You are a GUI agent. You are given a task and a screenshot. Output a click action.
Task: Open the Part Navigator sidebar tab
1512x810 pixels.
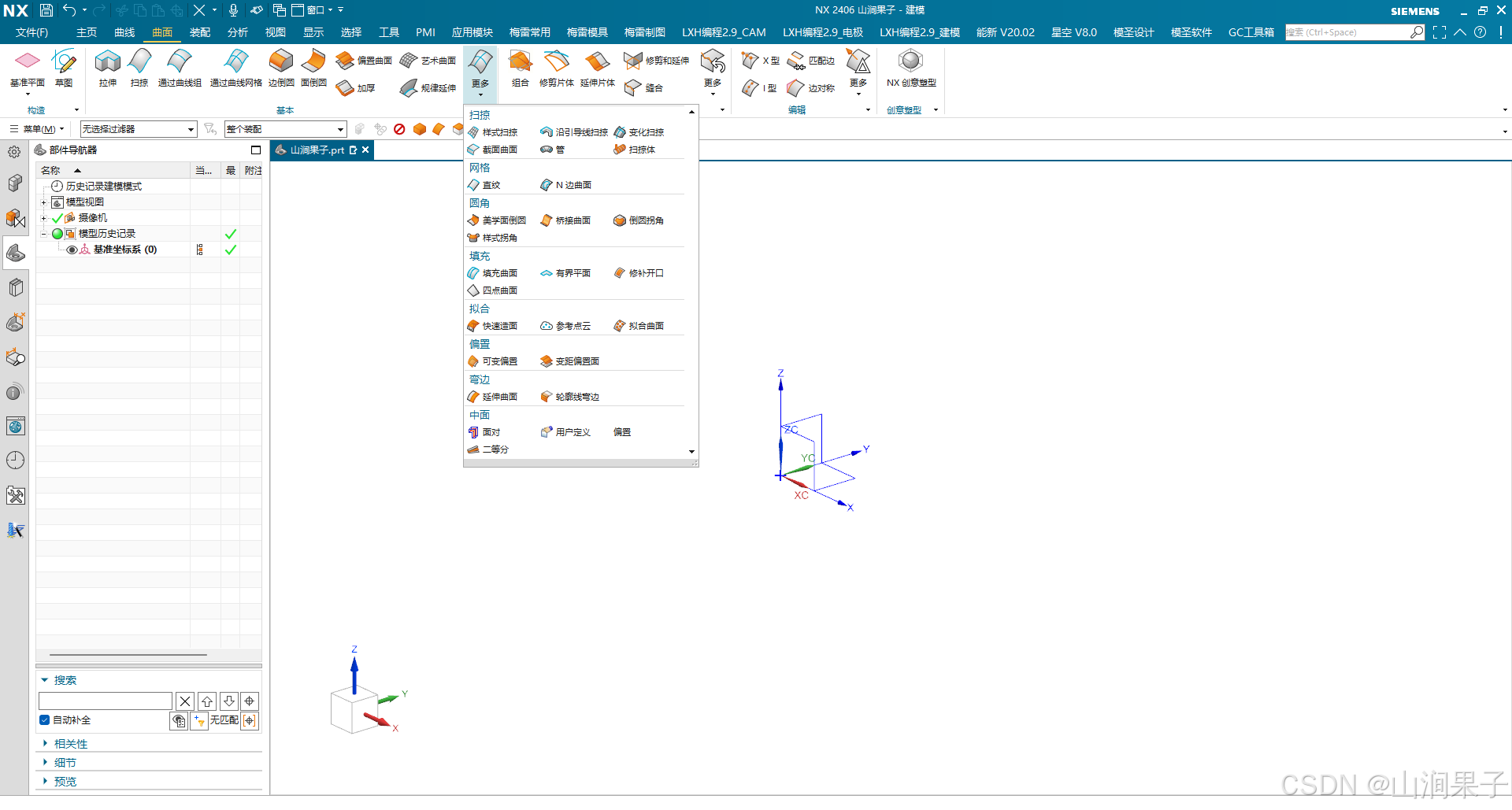(x=15, y=253)
